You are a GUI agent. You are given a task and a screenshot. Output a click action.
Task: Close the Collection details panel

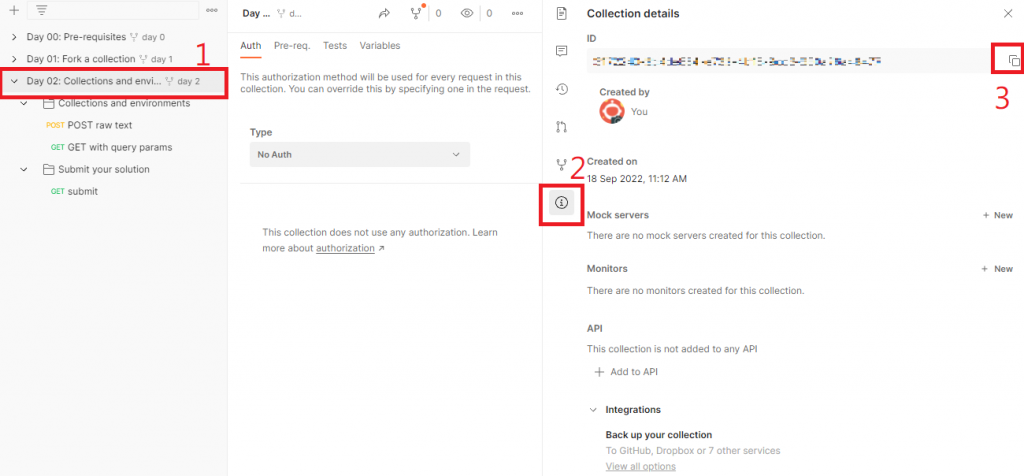coord(1008,13)
